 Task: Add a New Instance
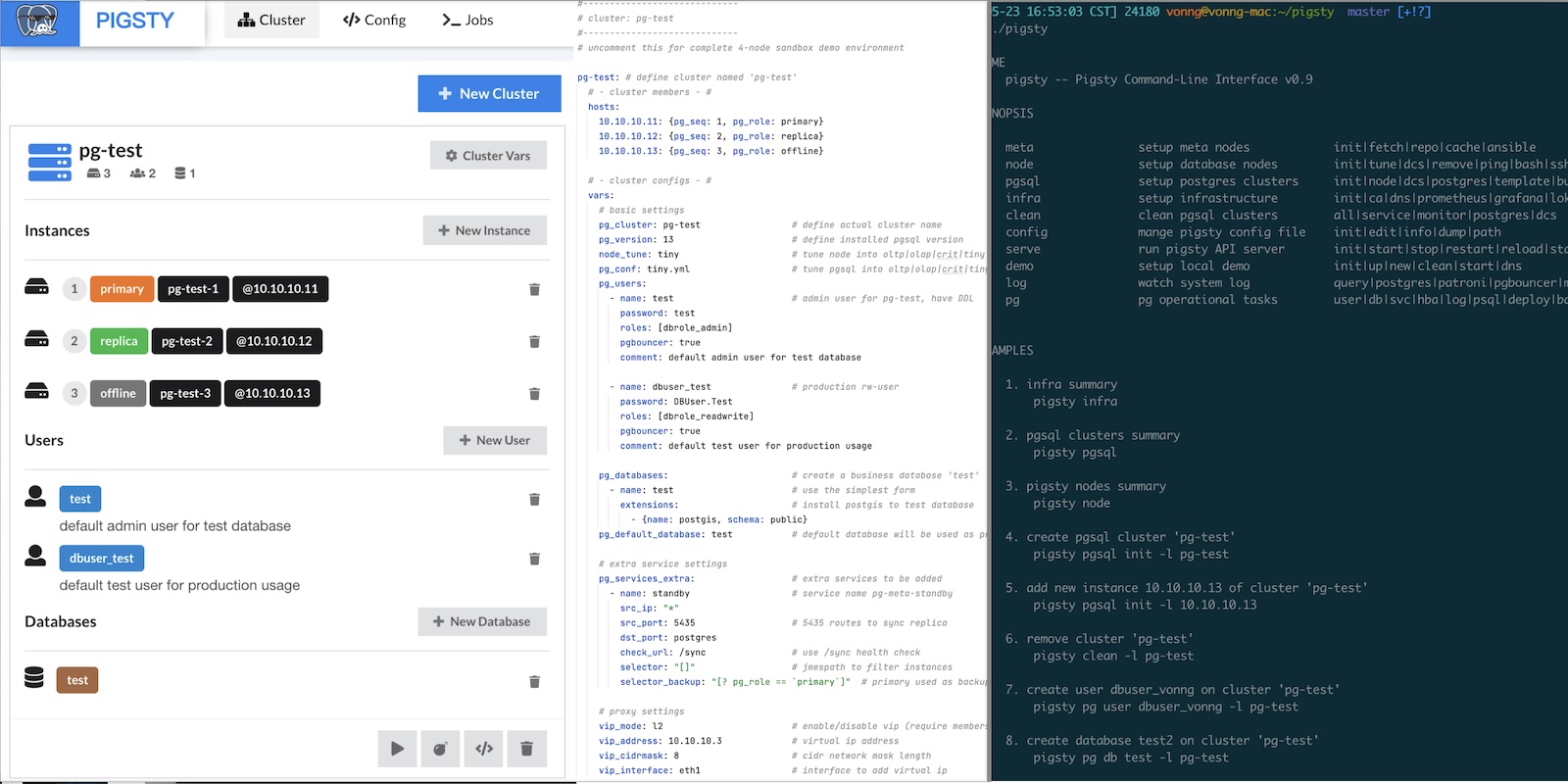[x=484, y=230]
